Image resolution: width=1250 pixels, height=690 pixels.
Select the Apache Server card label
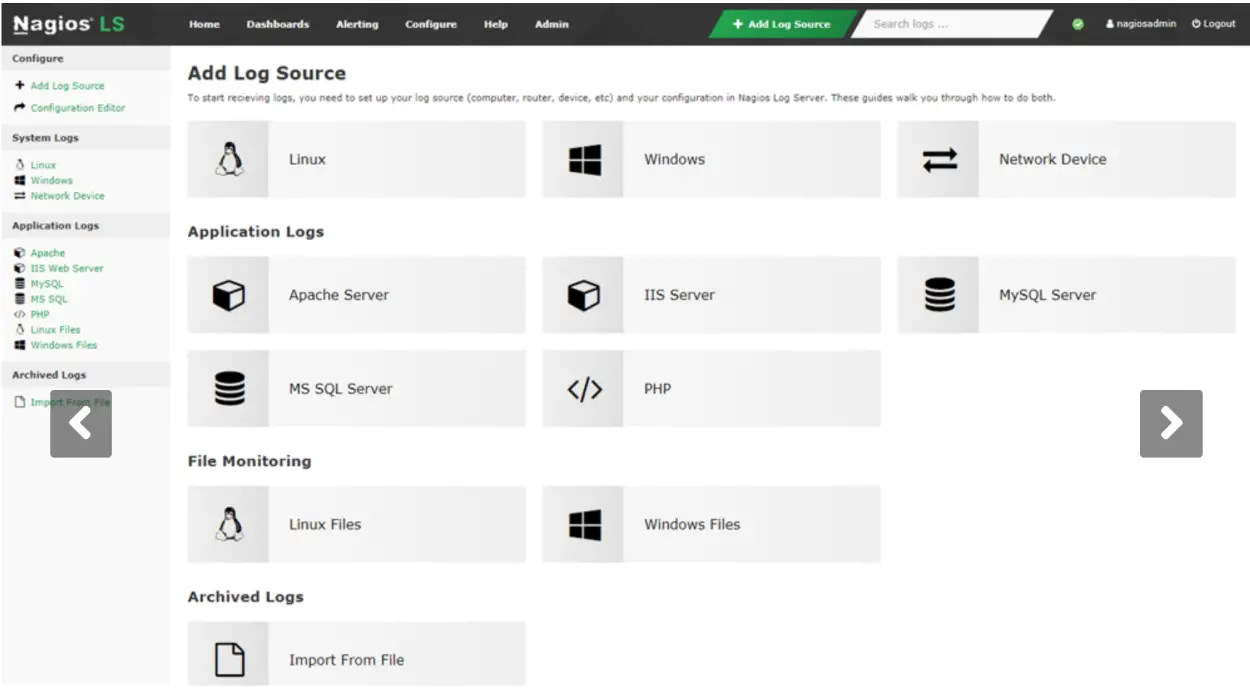339,295
